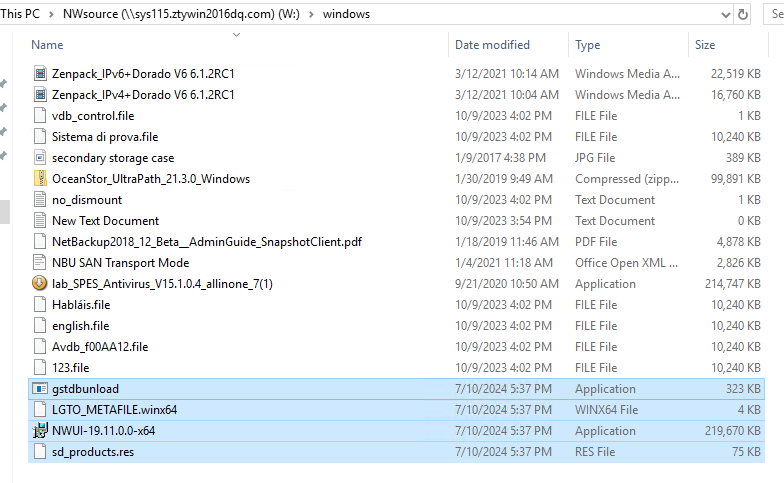Navigate to NWsource (W:) breadcrumb
The image size is (784, 483).
pyautogui.click(x=181, y=14)
